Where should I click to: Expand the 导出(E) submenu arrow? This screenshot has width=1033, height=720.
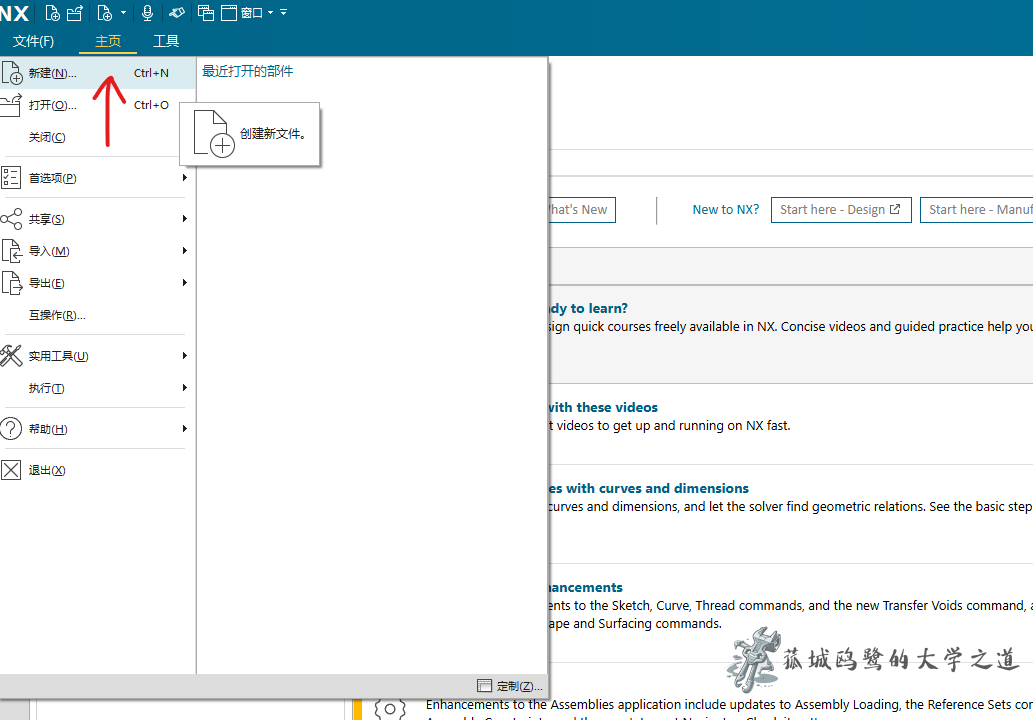point(184,283)
